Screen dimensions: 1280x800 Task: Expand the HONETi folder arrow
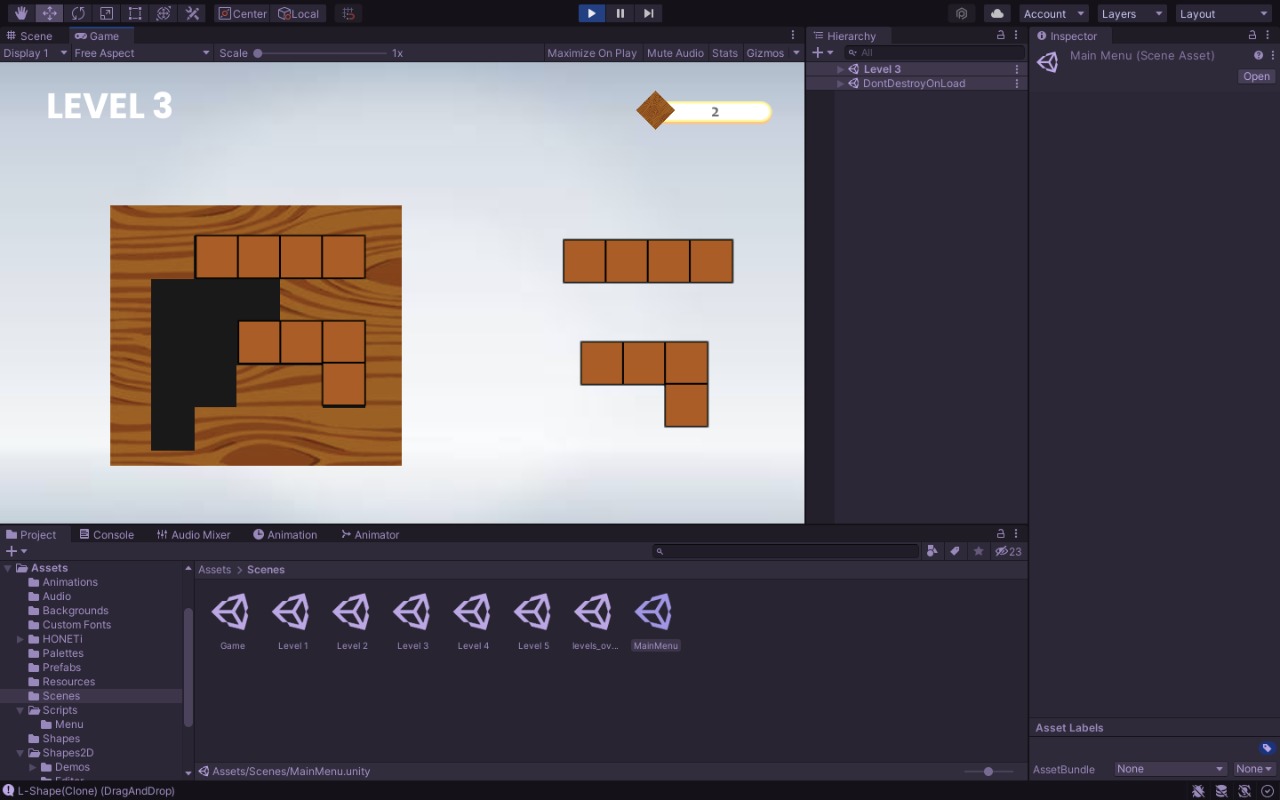tap(20, 639)
